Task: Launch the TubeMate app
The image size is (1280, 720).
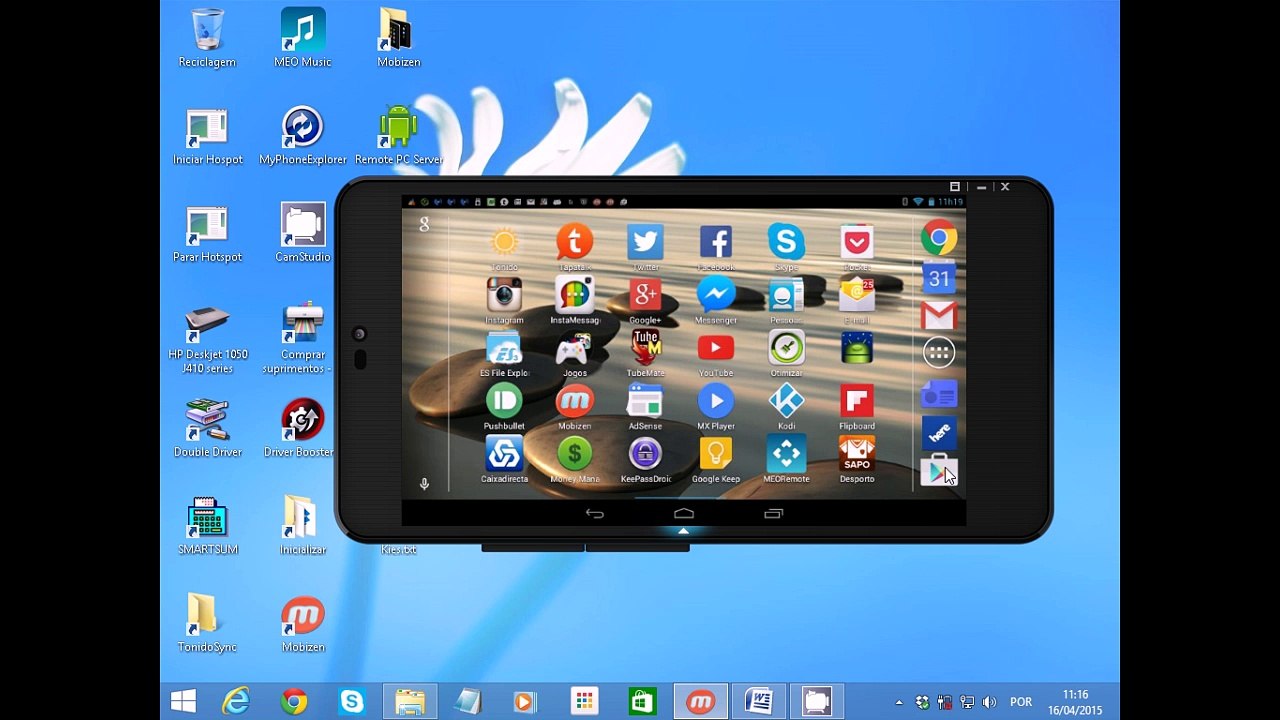Action: click(x=645, y=348)
